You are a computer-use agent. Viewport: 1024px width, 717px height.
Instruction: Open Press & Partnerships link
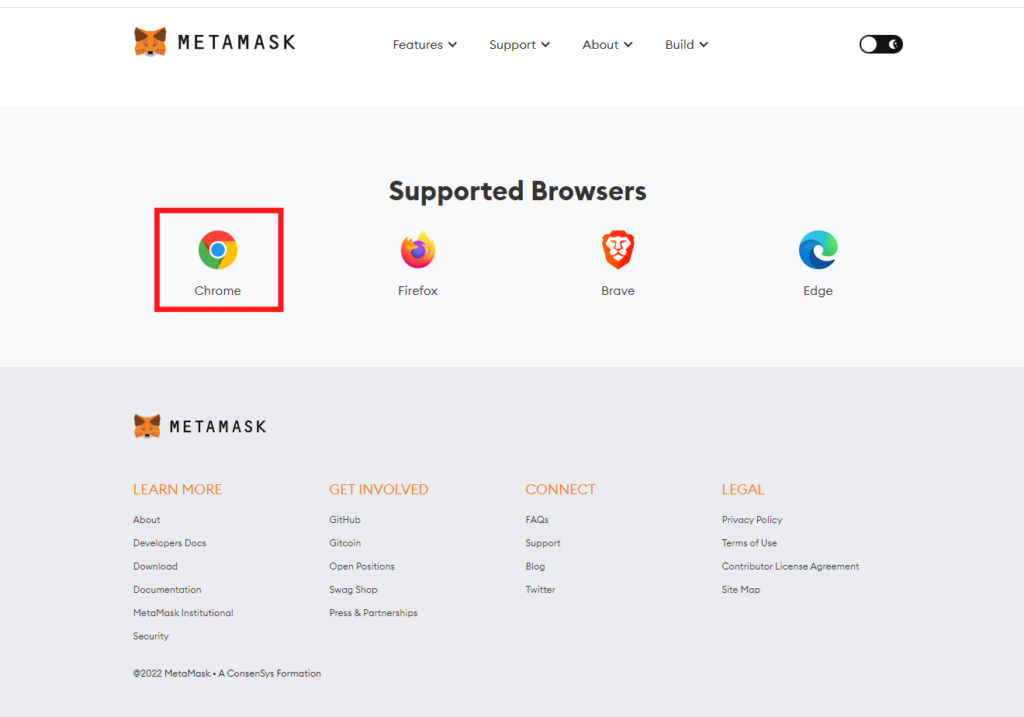[374, 613]
